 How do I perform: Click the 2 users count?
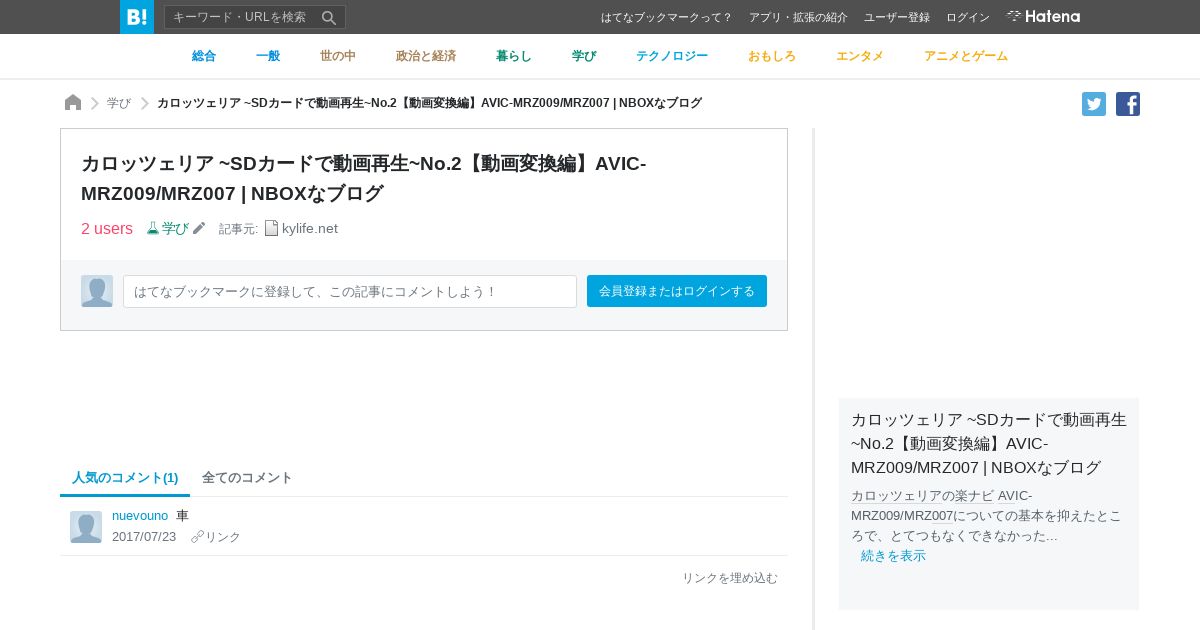(x=107, y=228)
